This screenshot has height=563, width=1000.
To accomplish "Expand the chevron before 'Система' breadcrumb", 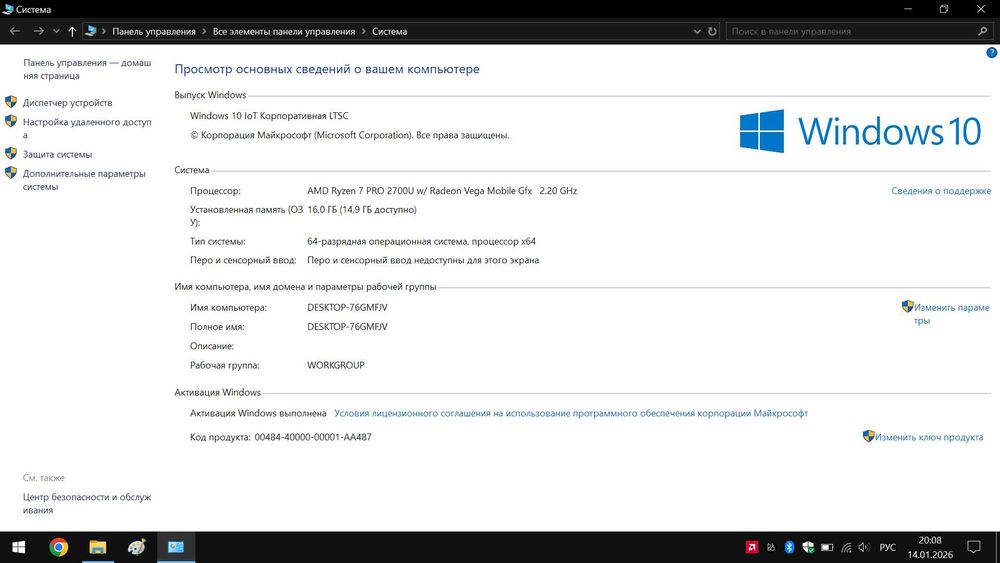I will point(364,31).
